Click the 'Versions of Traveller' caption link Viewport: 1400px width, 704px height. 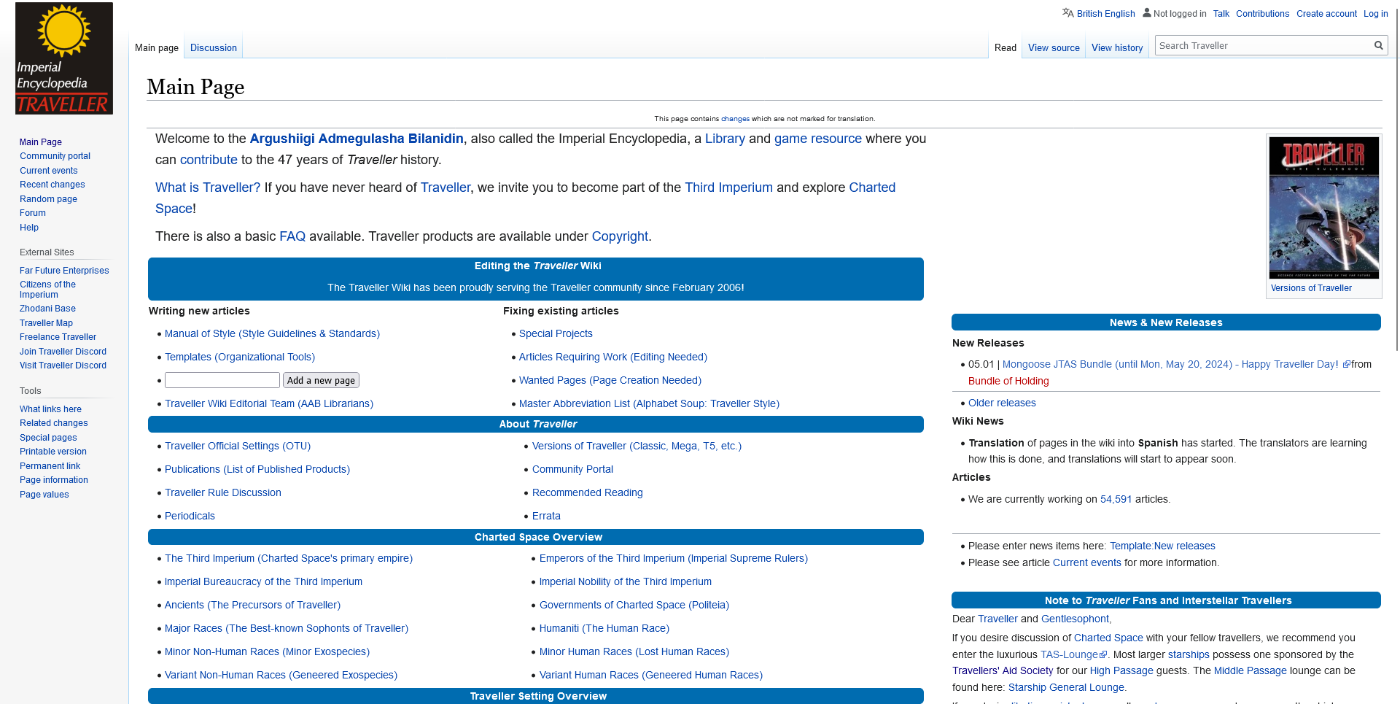pos(1310,288)
